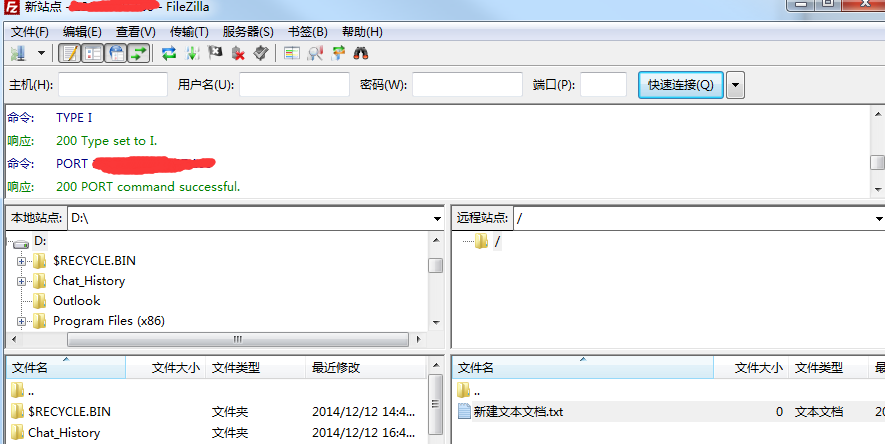Expand the Program Files (x86) tree node
Screen dimensions: 885x444
21,321
